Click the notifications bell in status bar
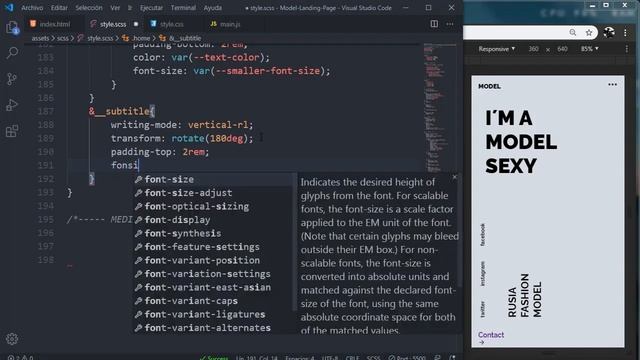The width and height of the screenshot is (640, 360). tap(452, 357)
